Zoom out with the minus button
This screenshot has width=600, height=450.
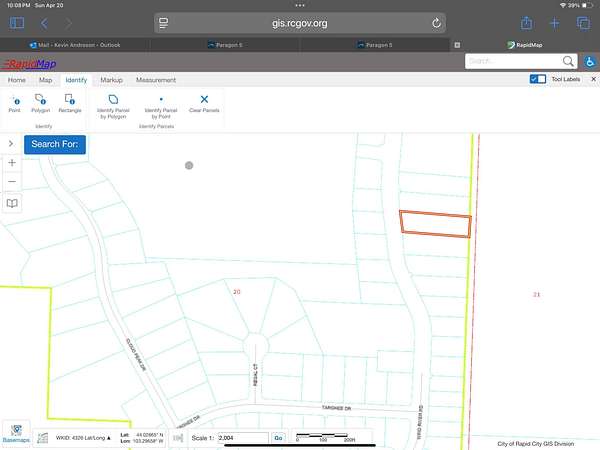click(12, 181)
